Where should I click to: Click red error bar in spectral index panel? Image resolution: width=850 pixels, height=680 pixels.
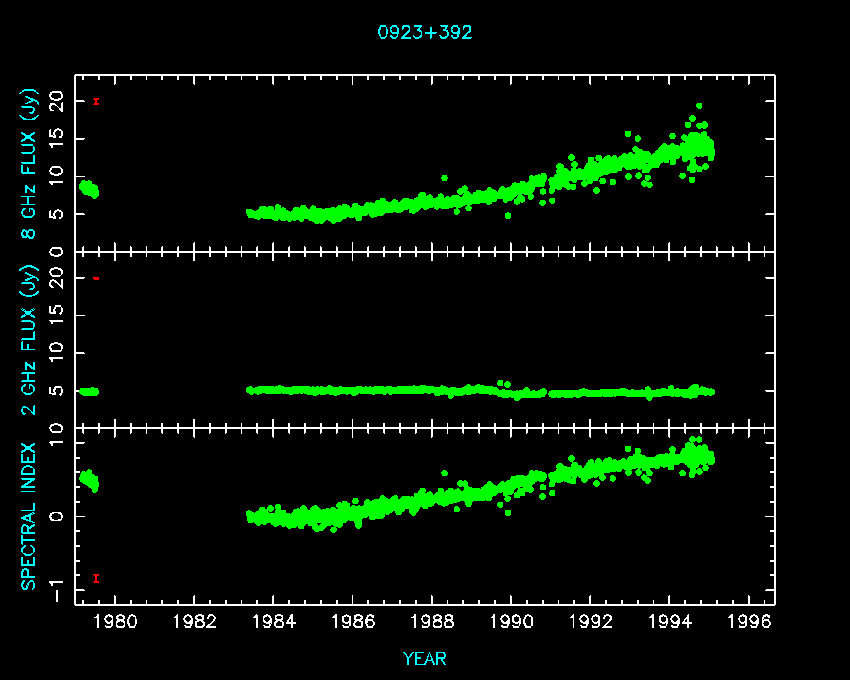tap(96, 578)
